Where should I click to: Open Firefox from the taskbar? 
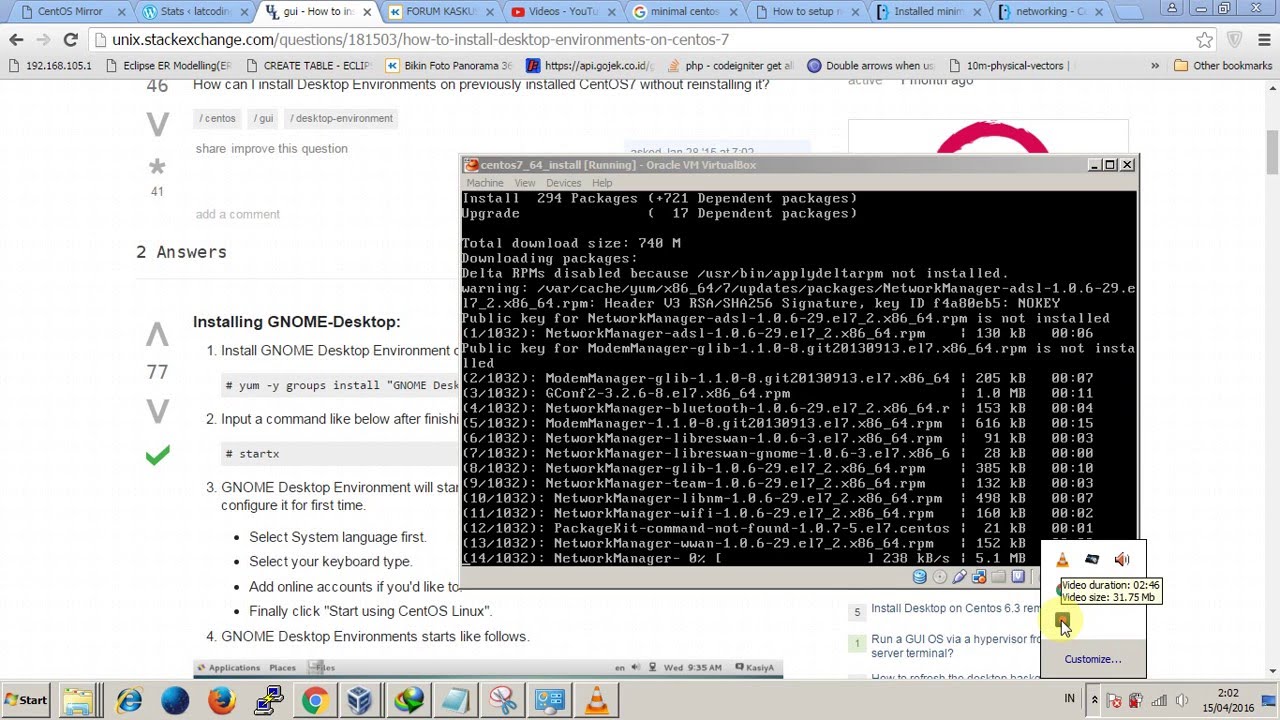[221, 700]
